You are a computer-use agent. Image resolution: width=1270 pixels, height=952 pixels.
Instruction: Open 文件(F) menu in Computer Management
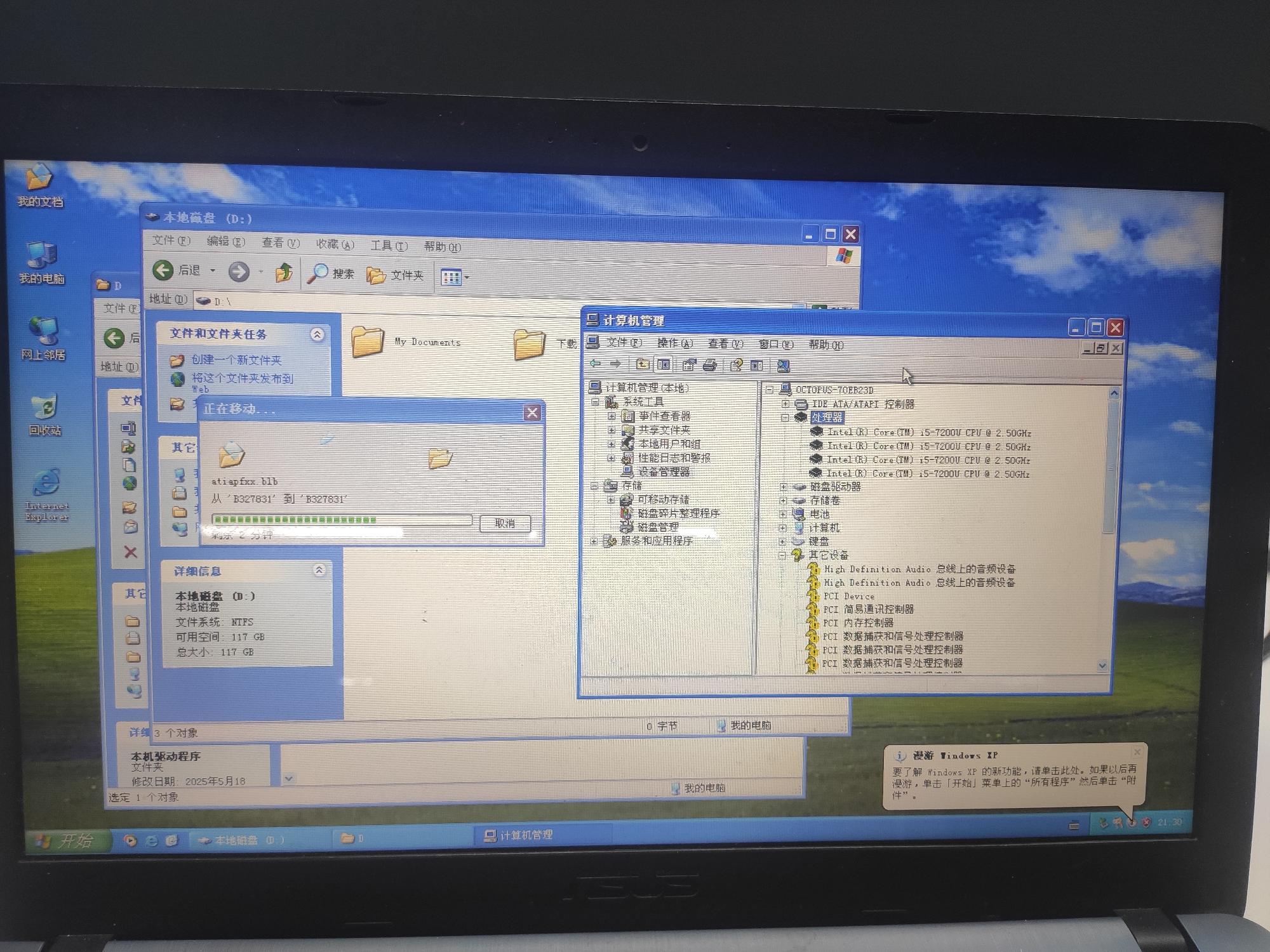click(x=624, y=343)
